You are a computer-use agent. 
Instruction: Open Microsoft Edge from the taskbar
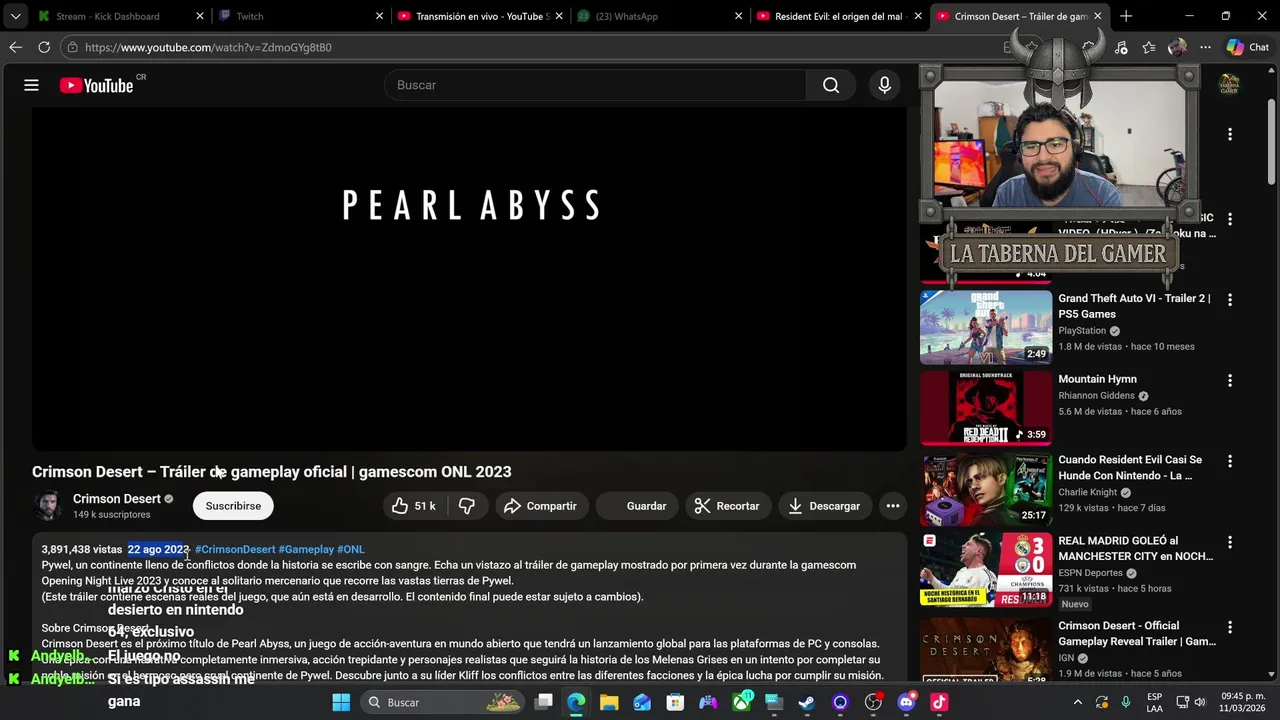pyautogui.click(x=576, y=702)
